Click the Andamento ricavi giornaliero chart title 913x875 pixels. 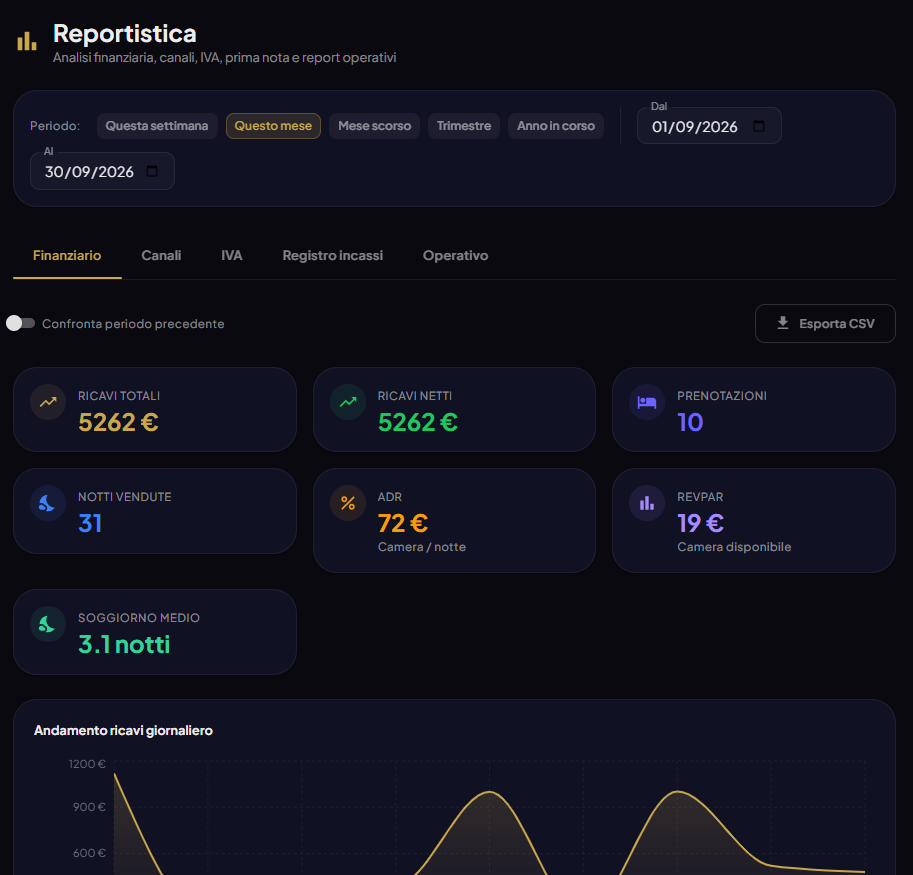pyautogui.click(x=123, y=730)
